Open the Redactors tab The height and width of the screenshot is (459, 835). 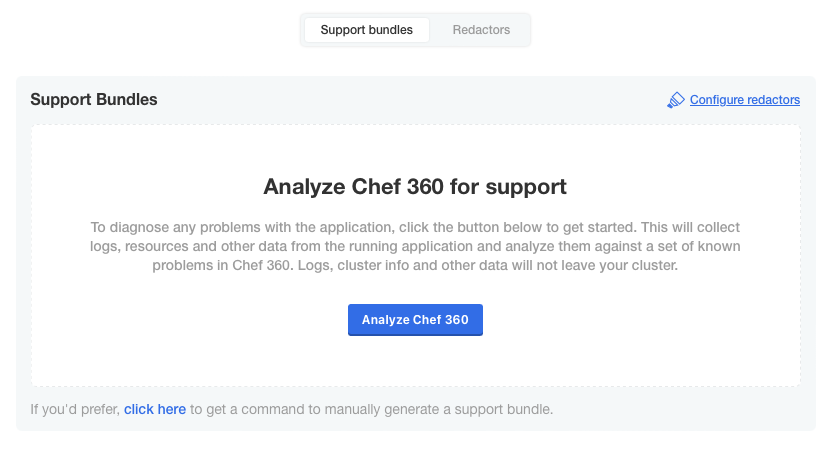pos(481,30)
